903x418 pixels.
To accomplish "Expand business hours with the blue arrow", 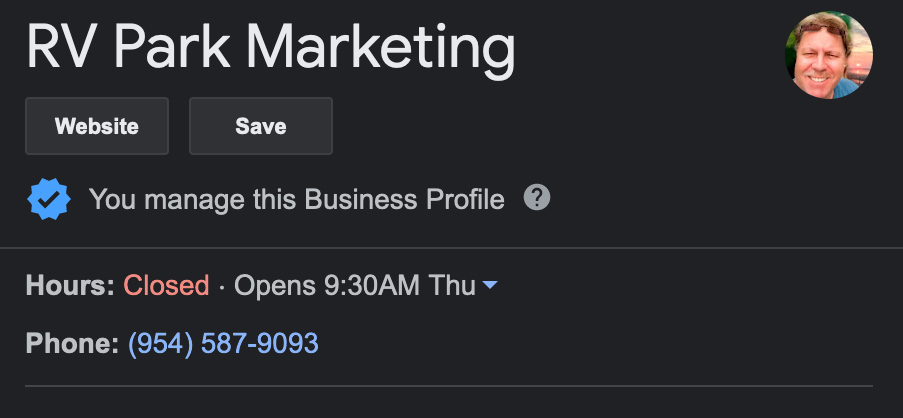I will pyautogui.click(x=490, y=285).
